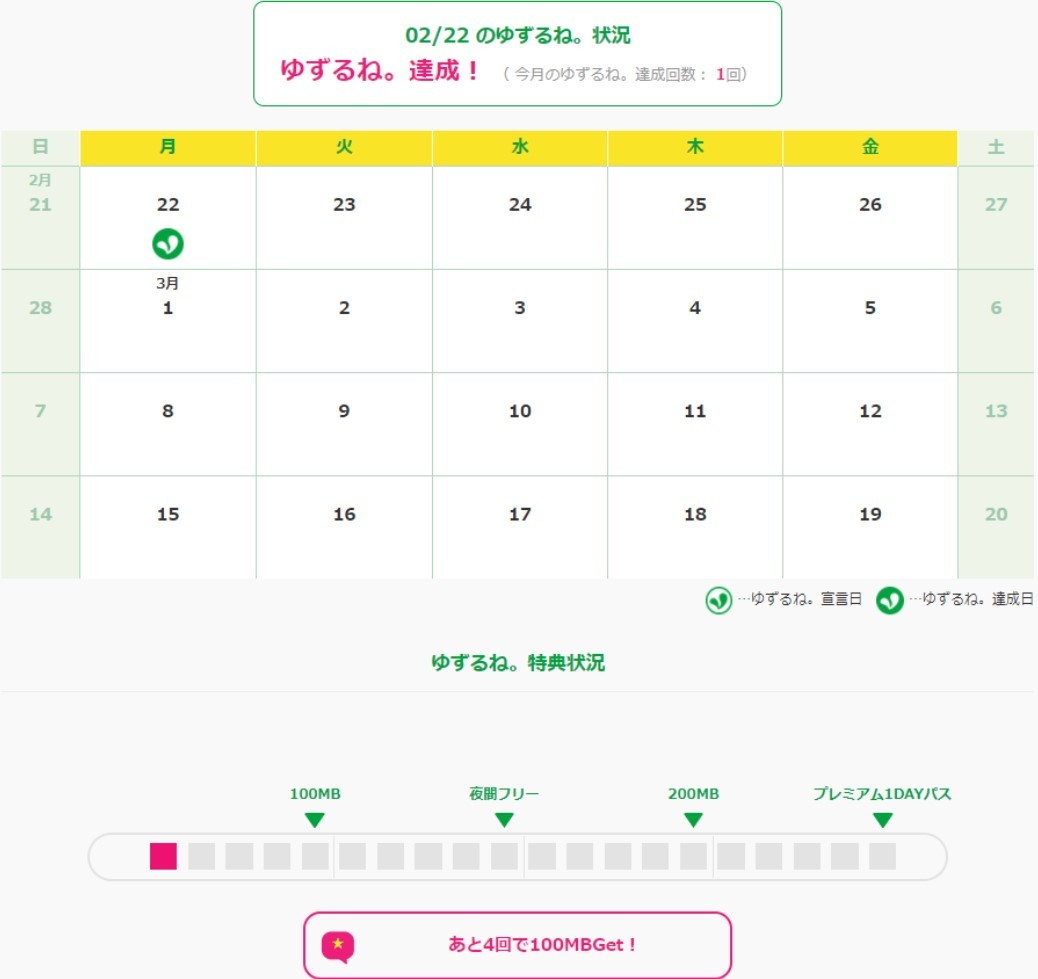Click the green arrow under 夜間フリー
The width and height of the screenshot is (1038, 979).
(x=504, y=820)
